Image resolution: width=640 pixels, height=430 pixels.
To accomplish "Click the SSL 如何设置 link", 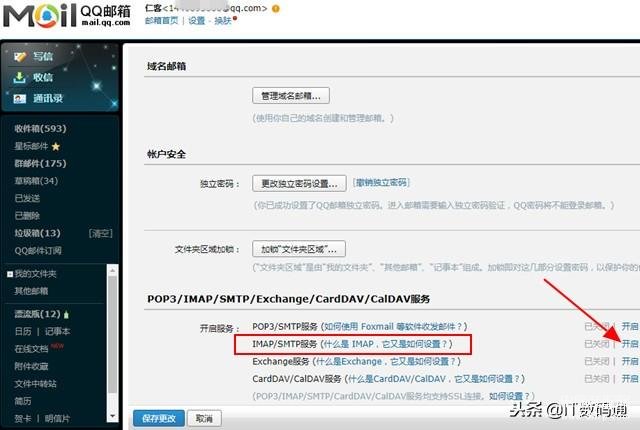I will [x=509, y=396].
